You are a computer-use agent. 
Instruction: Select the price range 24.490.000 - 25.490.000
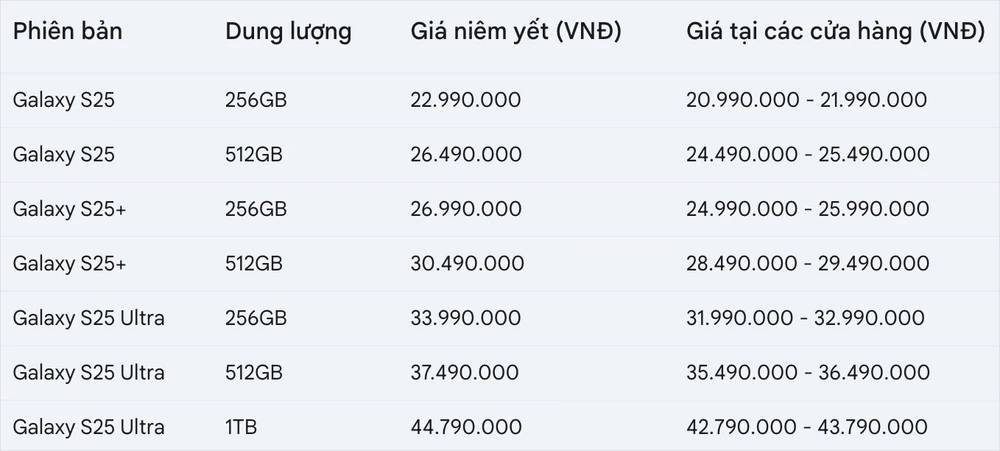coord(808,155)
